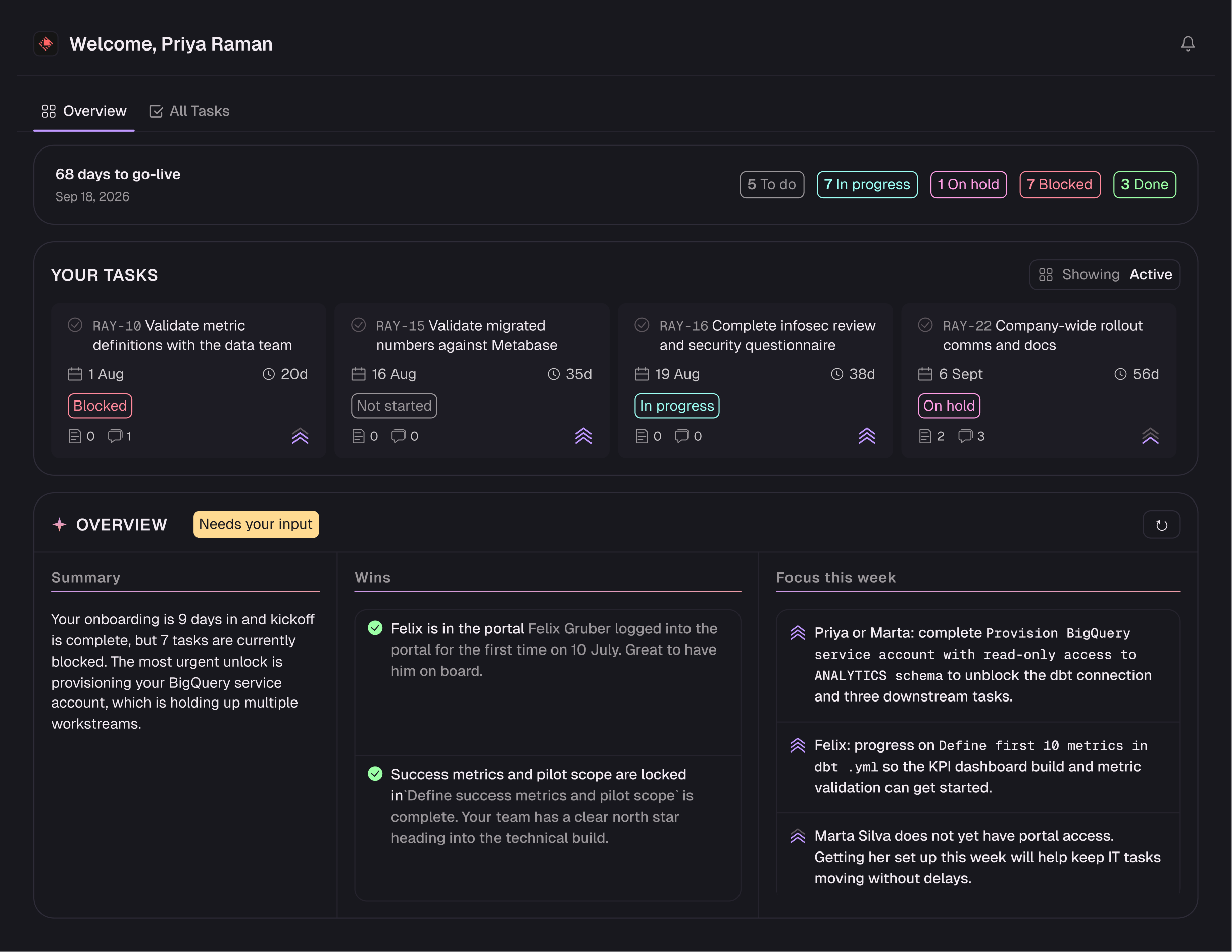Click calendar icon next to 1 Aug
The height and width of the screenshot is (952, 1232).
click(x=75, y=374)
